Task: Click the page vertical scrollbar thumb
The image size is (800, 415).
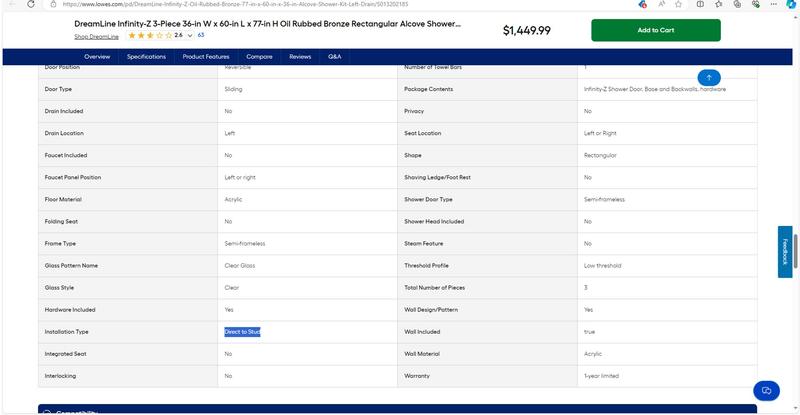Action: click(795, 250)
